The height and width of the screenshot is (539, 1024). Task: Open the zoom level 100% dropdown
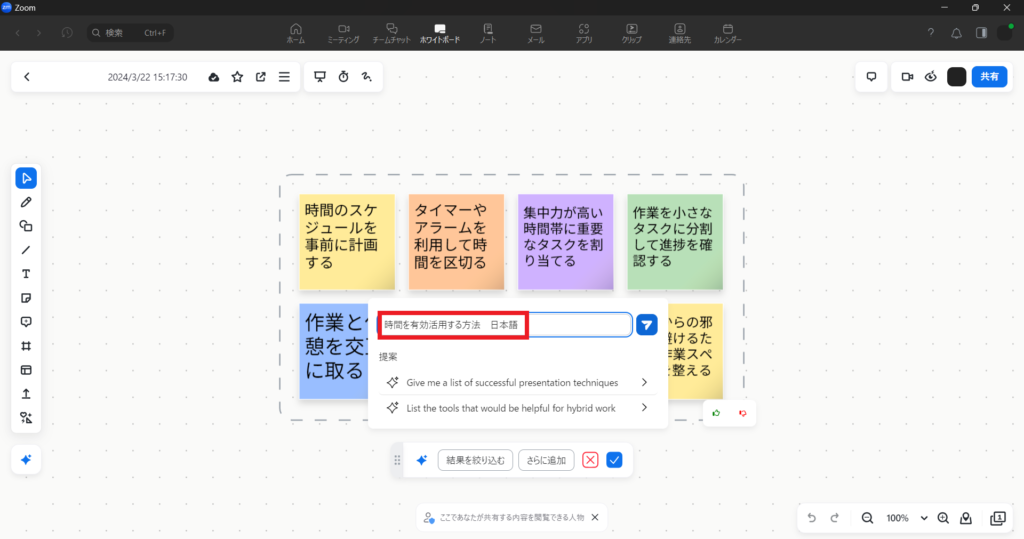click(903, 518)
